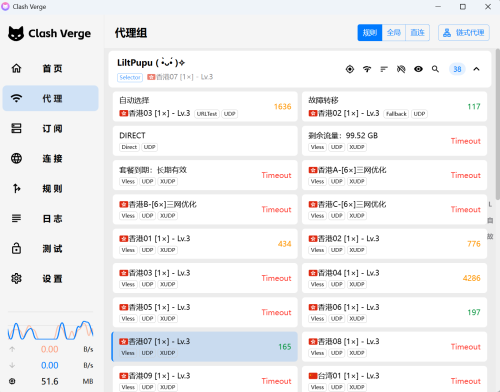Viewport: 500px width, 392px height.
Task: Retest Timeout on 香港08 card
Action: [x=466, y=347]
